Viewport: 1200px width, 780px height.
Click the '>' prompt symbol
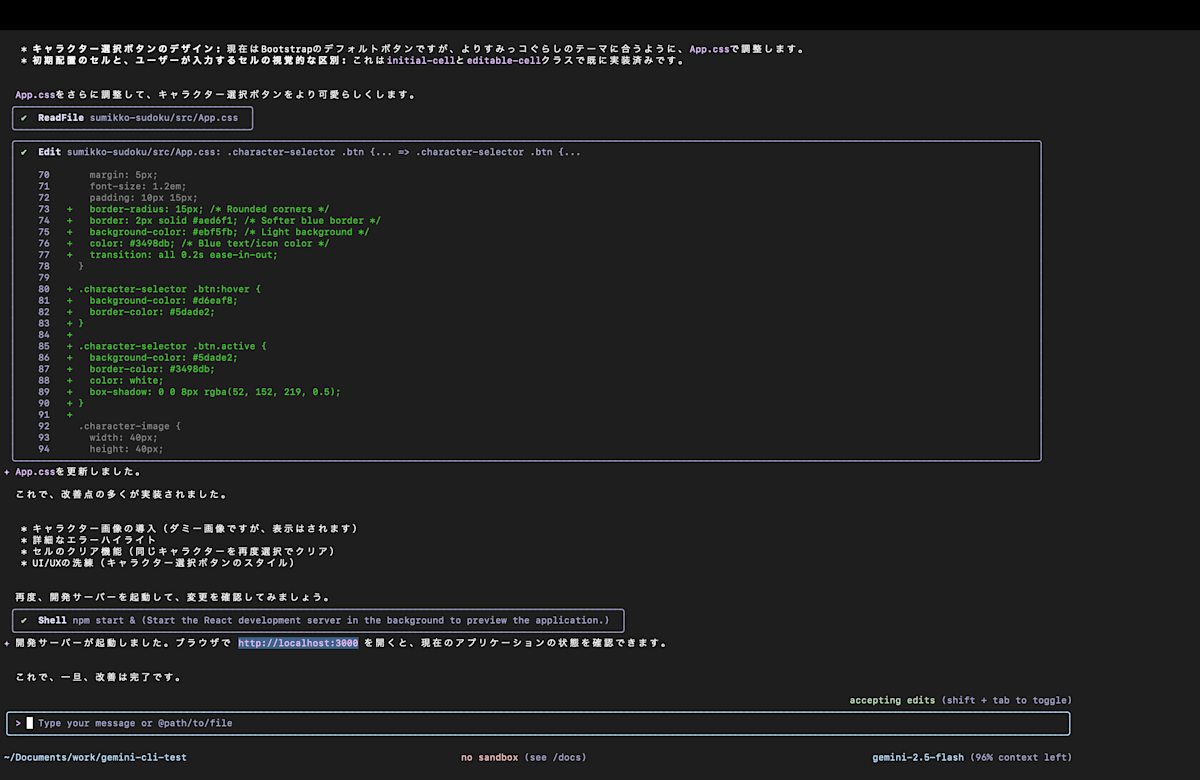click(x=18, y=723)
